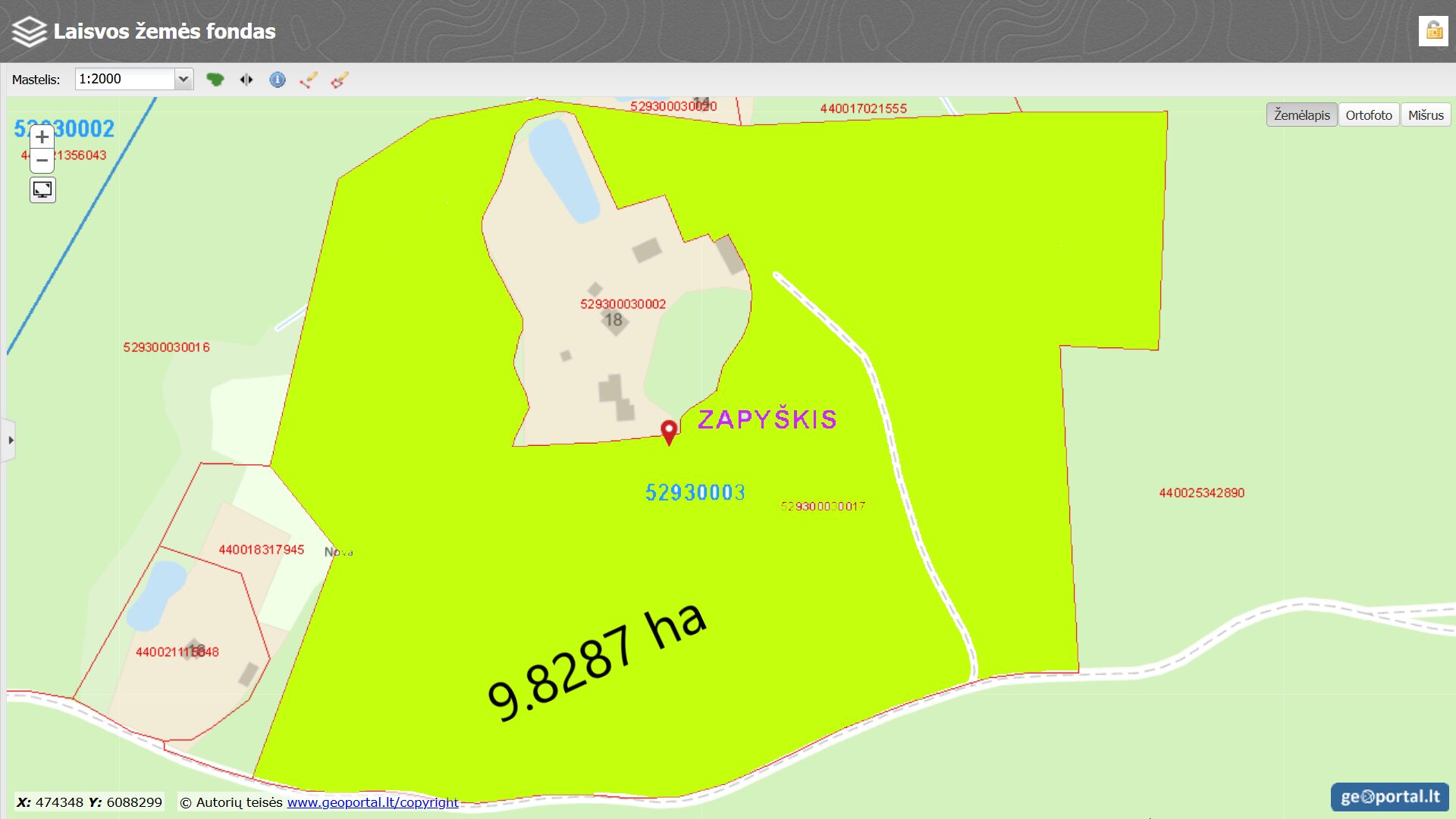Select the area measurement tool
The height and width of the screenshot is (819, 1456).
coord(339,80)
